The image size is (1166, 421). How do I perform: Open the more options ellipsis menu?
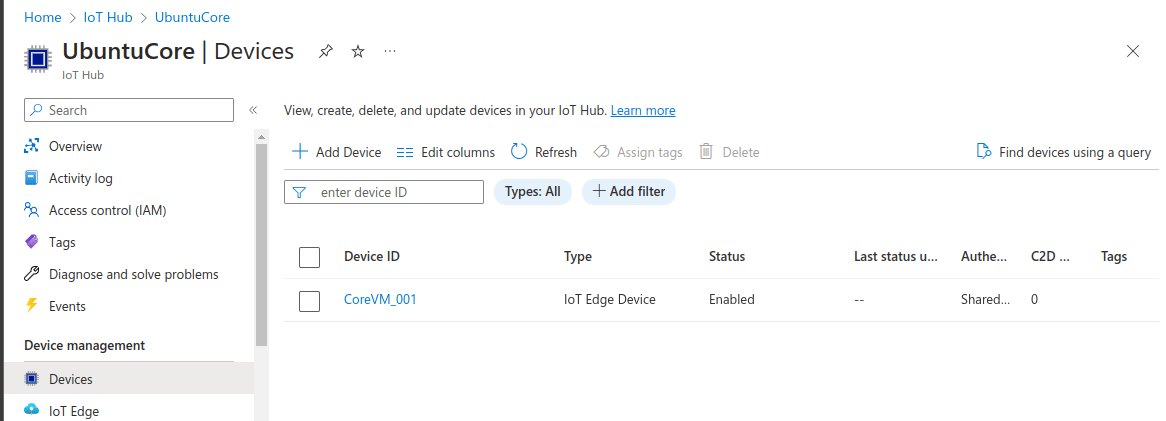(390, 51)
